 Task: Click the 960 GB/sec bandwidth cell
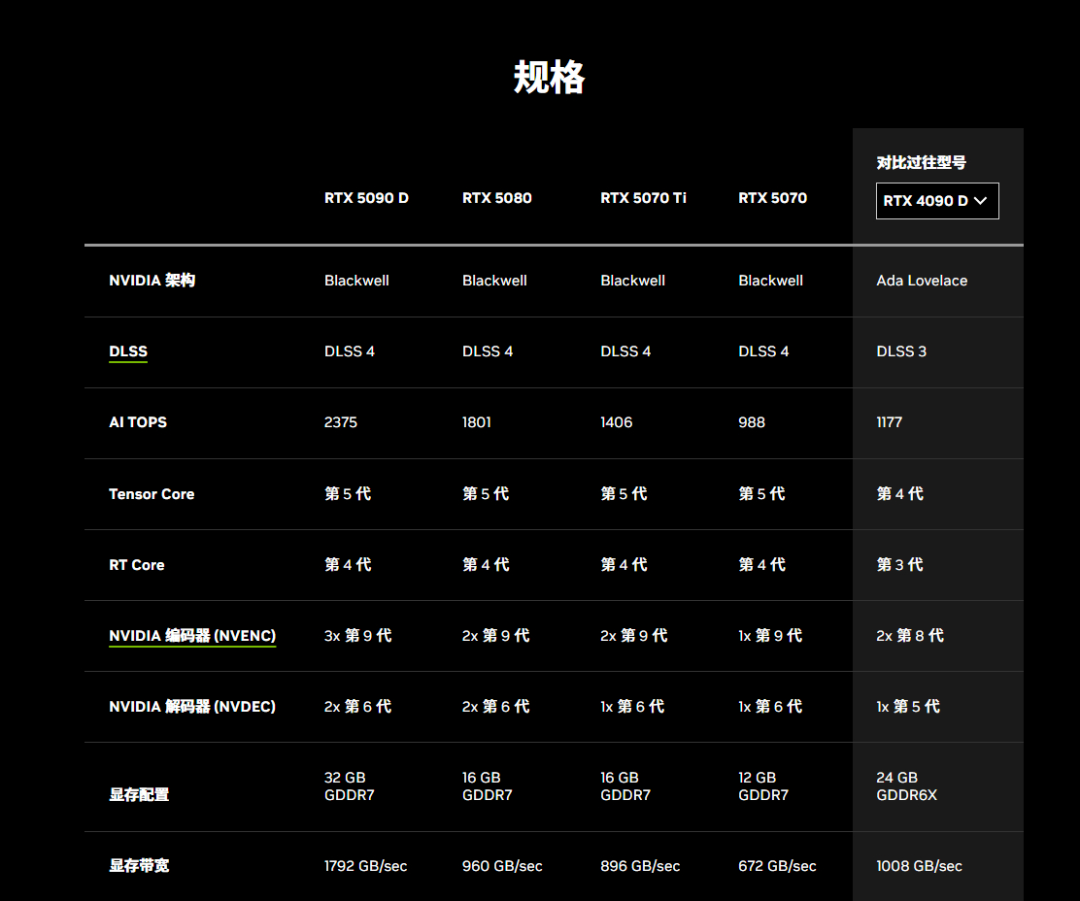tap(502, 866)
